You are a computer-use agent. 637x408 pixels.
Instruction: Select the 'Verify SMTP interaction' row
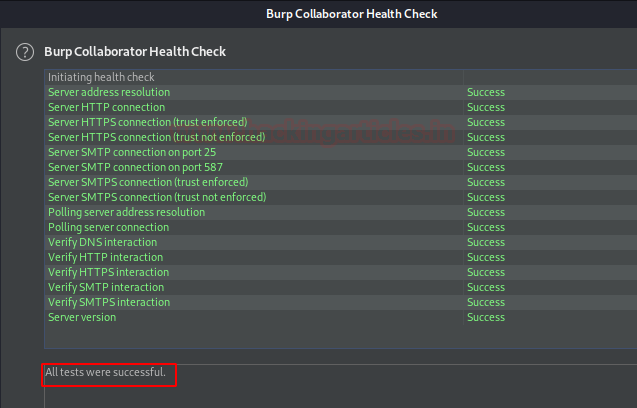point(340,288)
